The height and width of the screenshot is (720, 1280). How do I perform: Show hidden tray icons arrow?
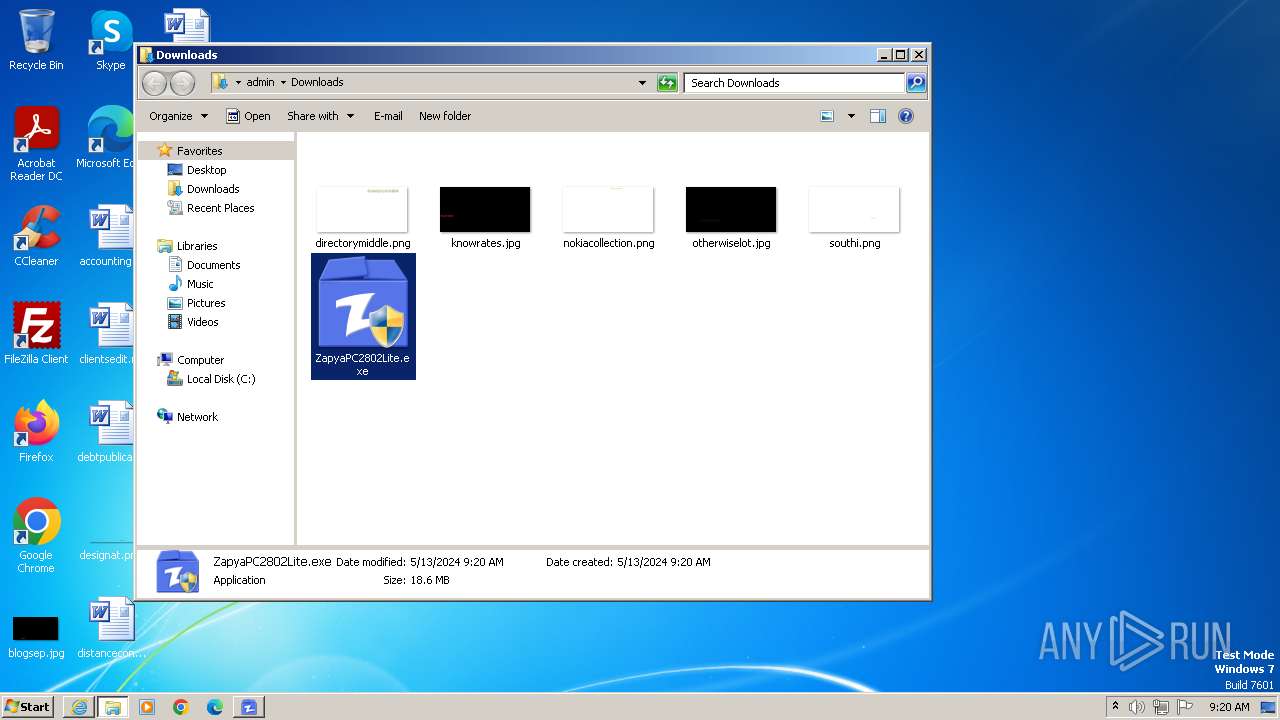click(x=1115, y=707)
